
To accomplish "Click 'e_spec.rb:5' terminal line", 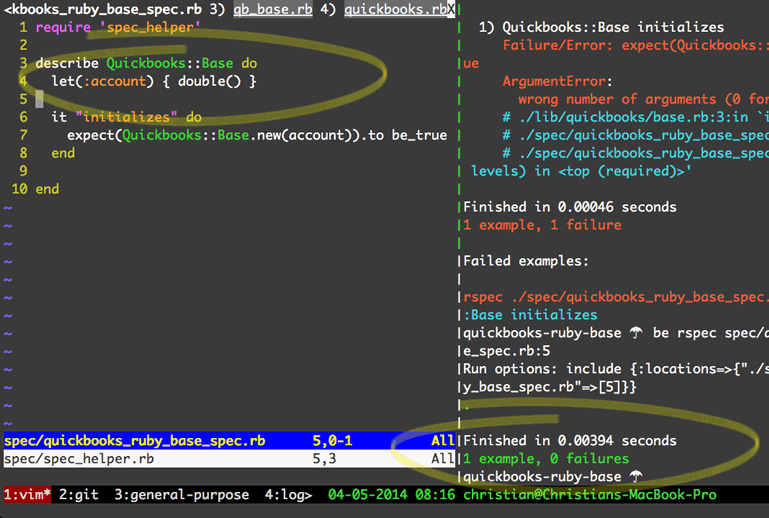I will 507,351.
